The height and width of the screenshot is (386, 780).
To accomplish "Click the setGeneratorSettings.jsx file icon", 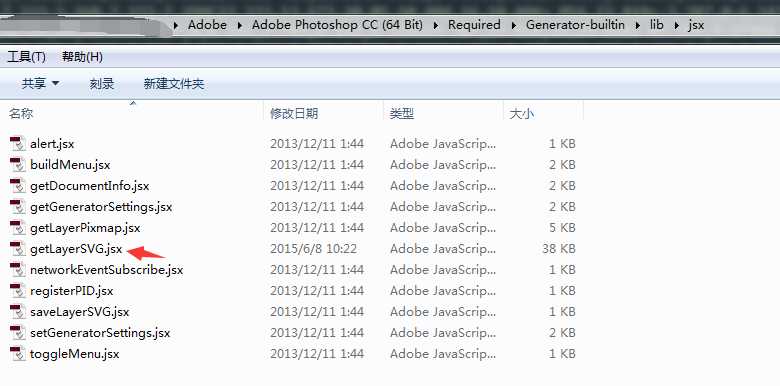I will point(17,333).
